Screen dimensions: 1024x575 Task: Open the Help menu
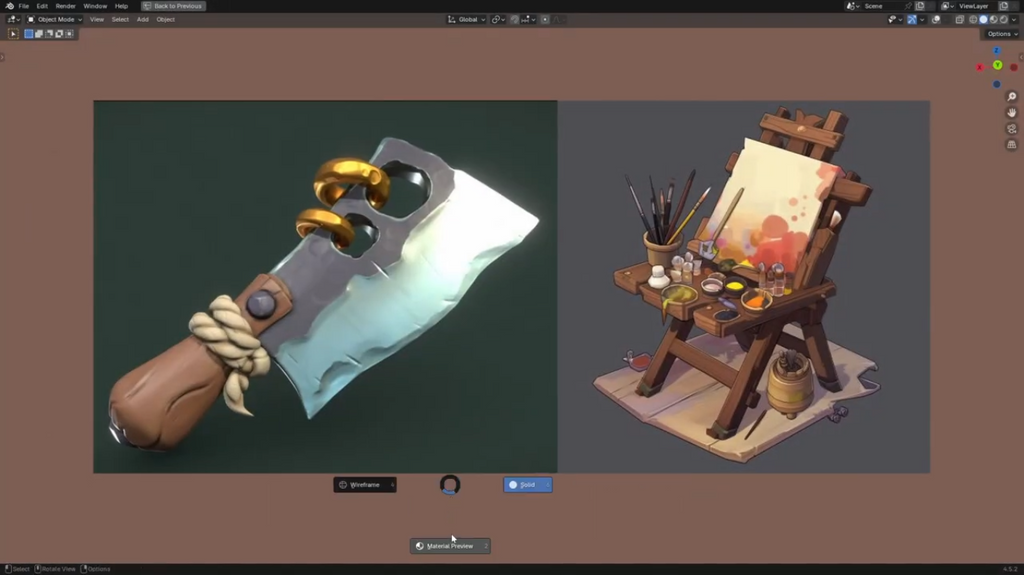121,6
